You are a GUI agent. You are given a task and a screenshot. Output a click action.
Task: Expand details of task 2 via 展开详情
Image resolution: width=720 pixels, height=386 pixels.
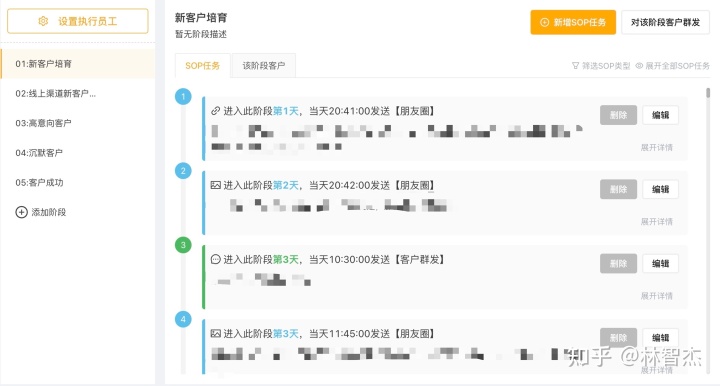[x=657, y=222]
